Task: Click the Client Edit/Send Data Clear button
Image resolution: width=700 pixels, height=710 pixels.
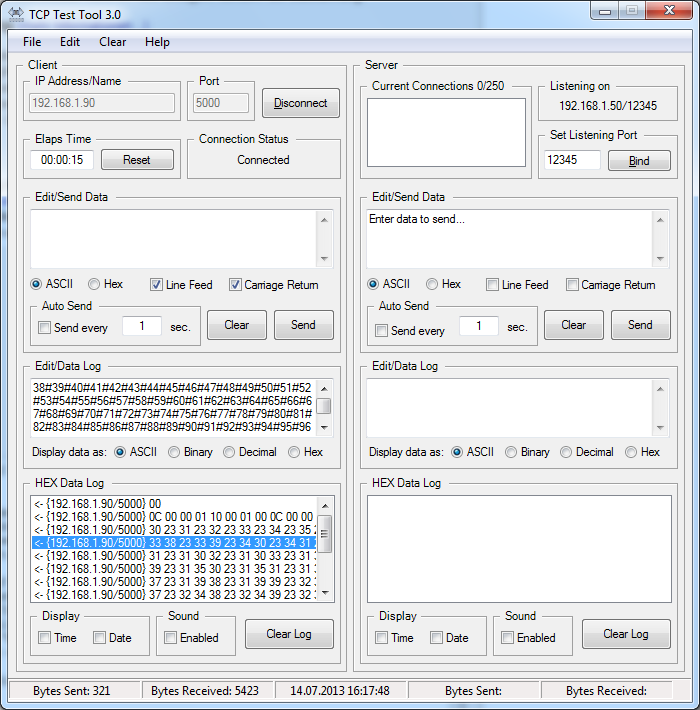Action: [237, 325]
